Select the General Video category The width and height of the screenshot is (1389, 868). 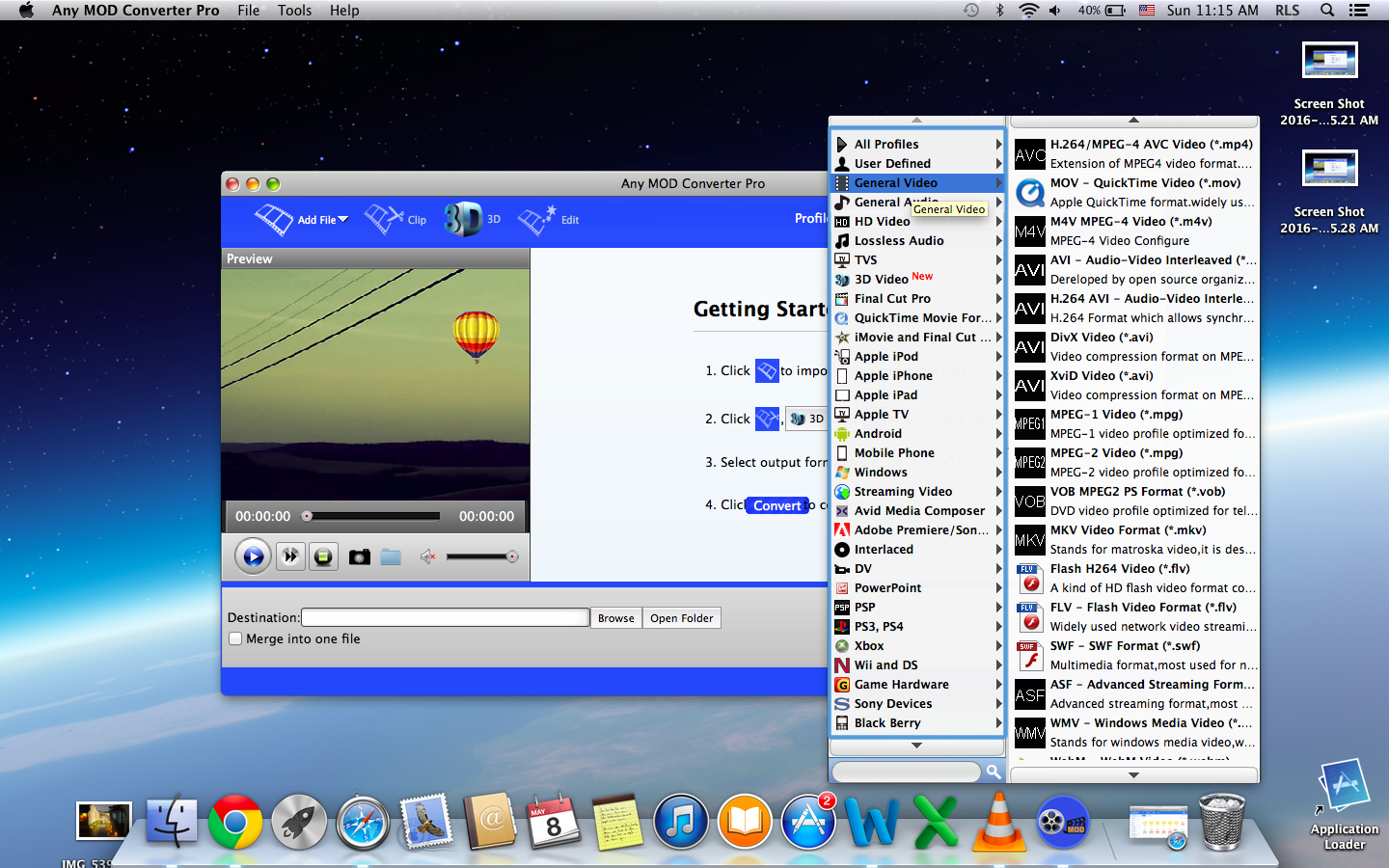[918, 182]
